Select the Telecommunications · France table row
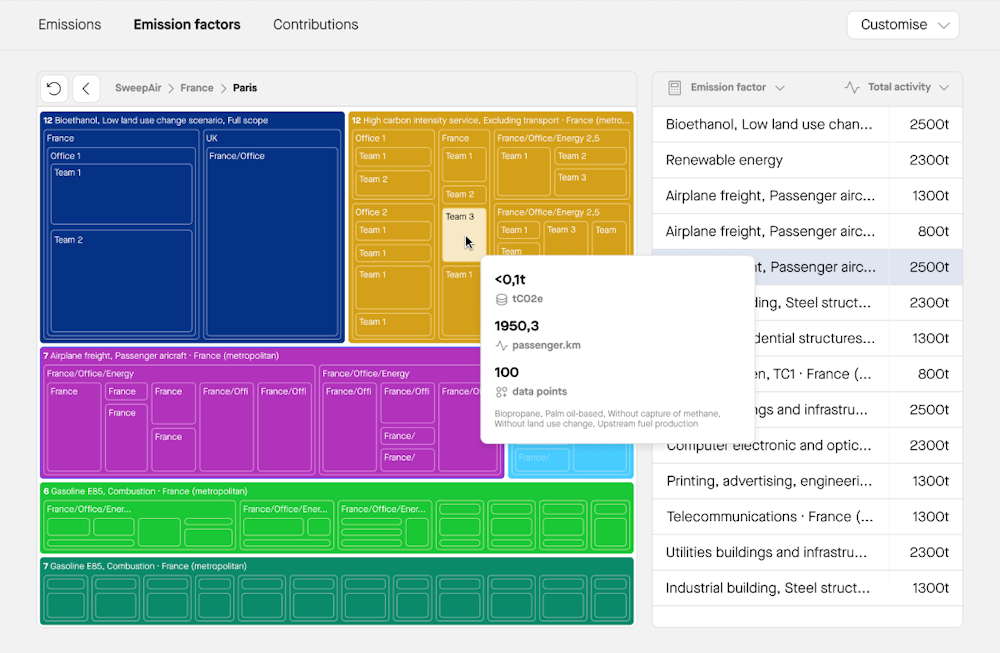 770,517
